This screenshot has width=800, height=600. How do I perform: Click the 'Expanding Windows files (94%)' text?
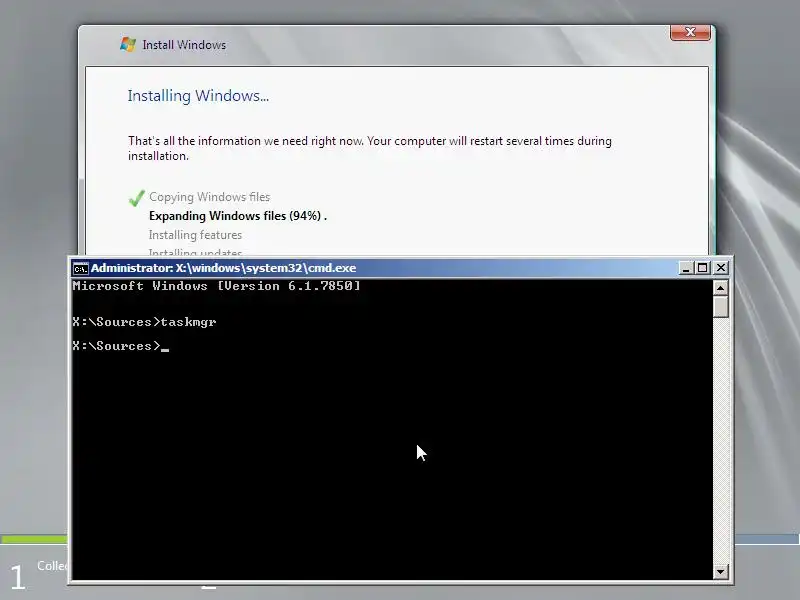coord(238,216)
